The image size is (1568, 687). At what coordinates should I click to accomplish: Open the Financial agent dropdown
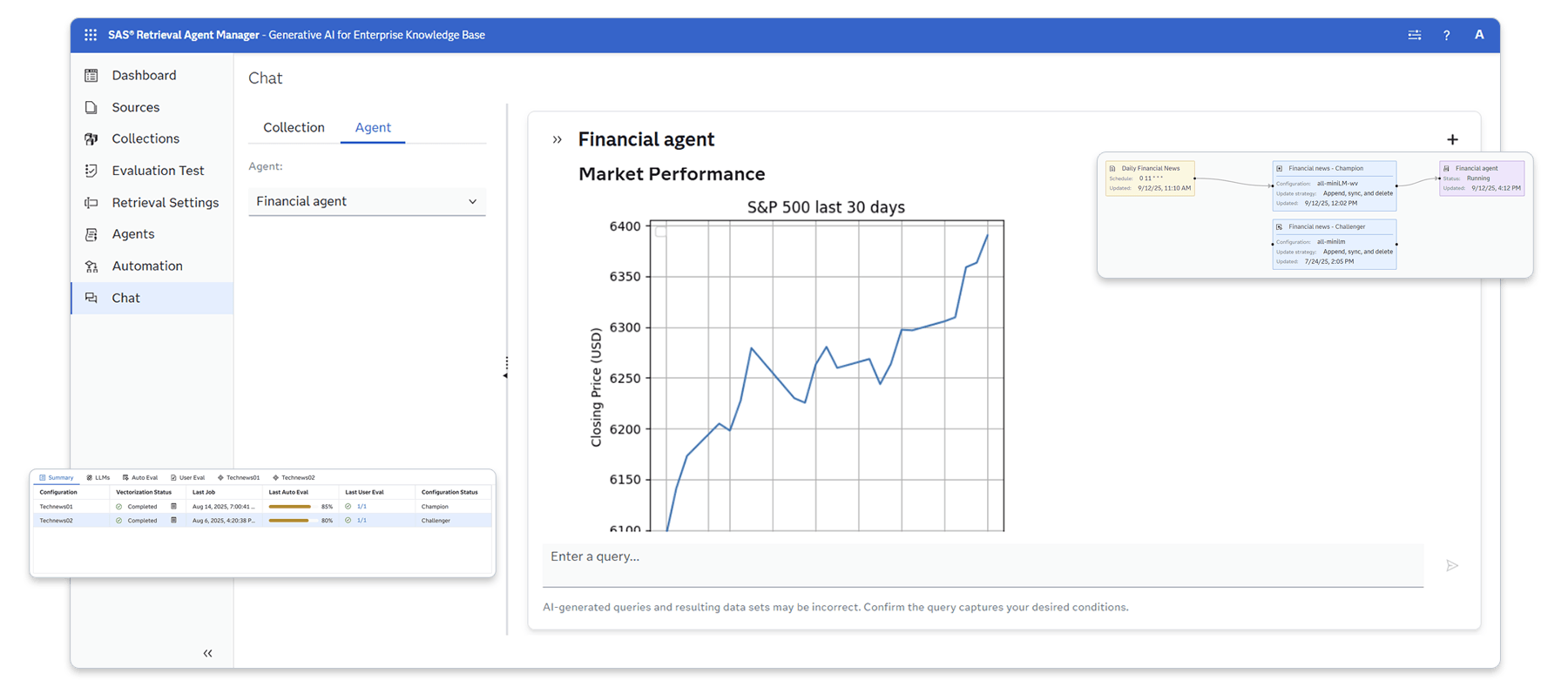[x=367, y=201]
